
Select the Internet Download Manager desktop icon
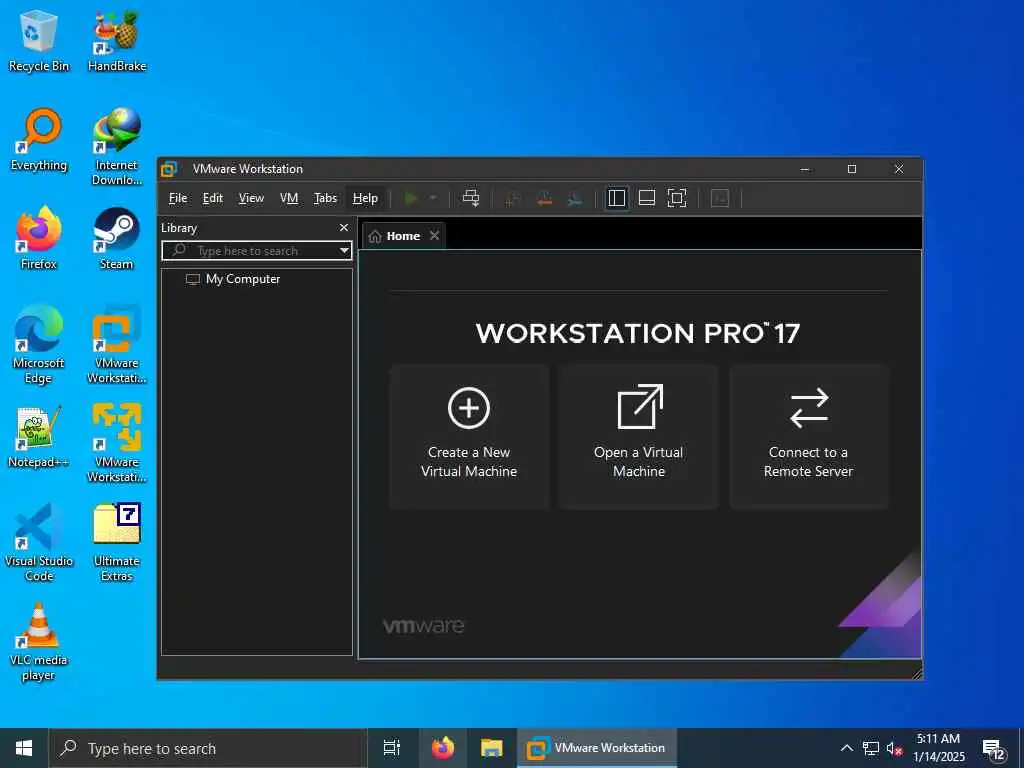click(117, 147)
